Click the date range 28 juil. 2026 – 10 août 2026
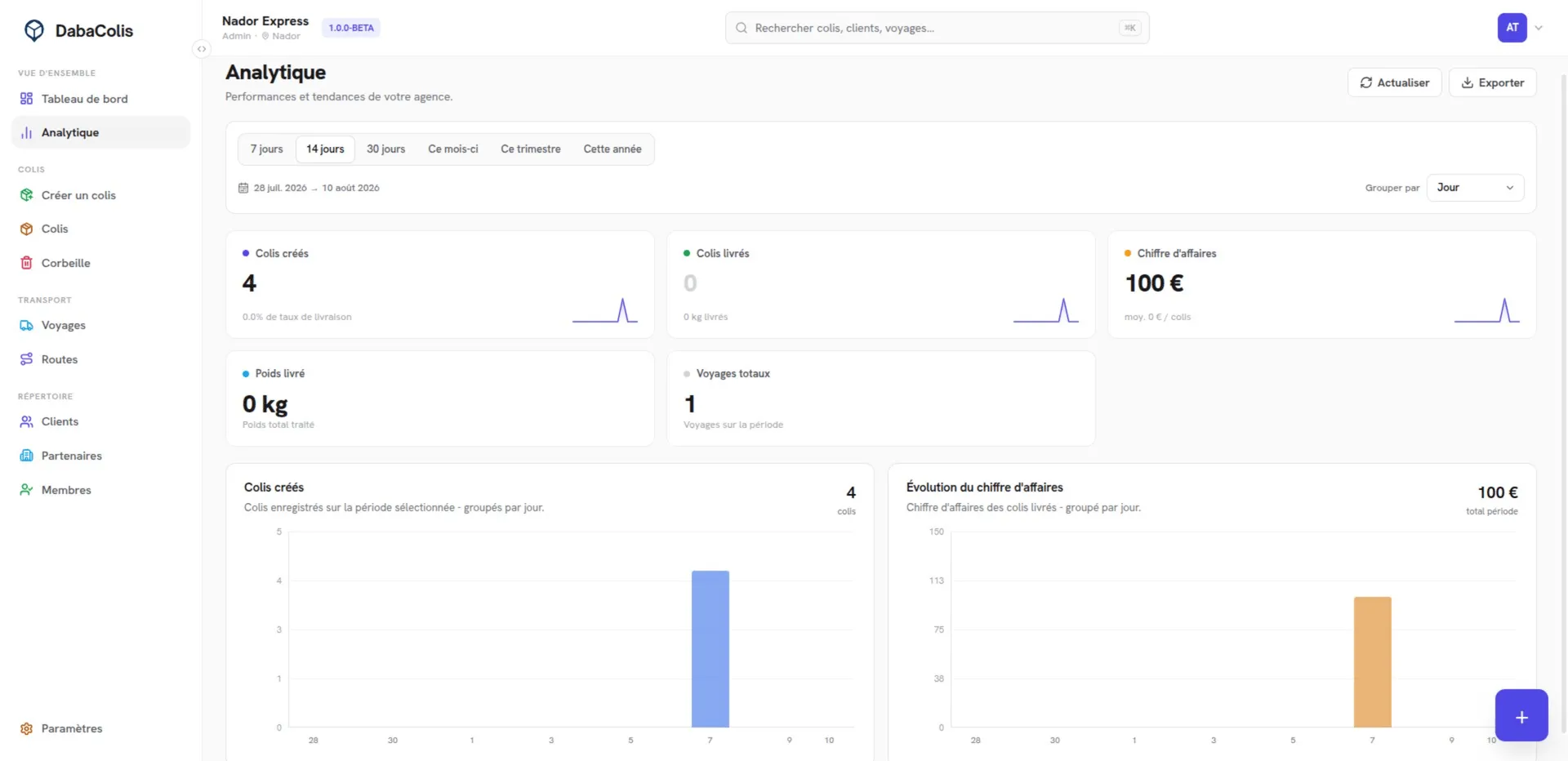Viewport: 1568px width, 761px height. [x=316, y=188]
